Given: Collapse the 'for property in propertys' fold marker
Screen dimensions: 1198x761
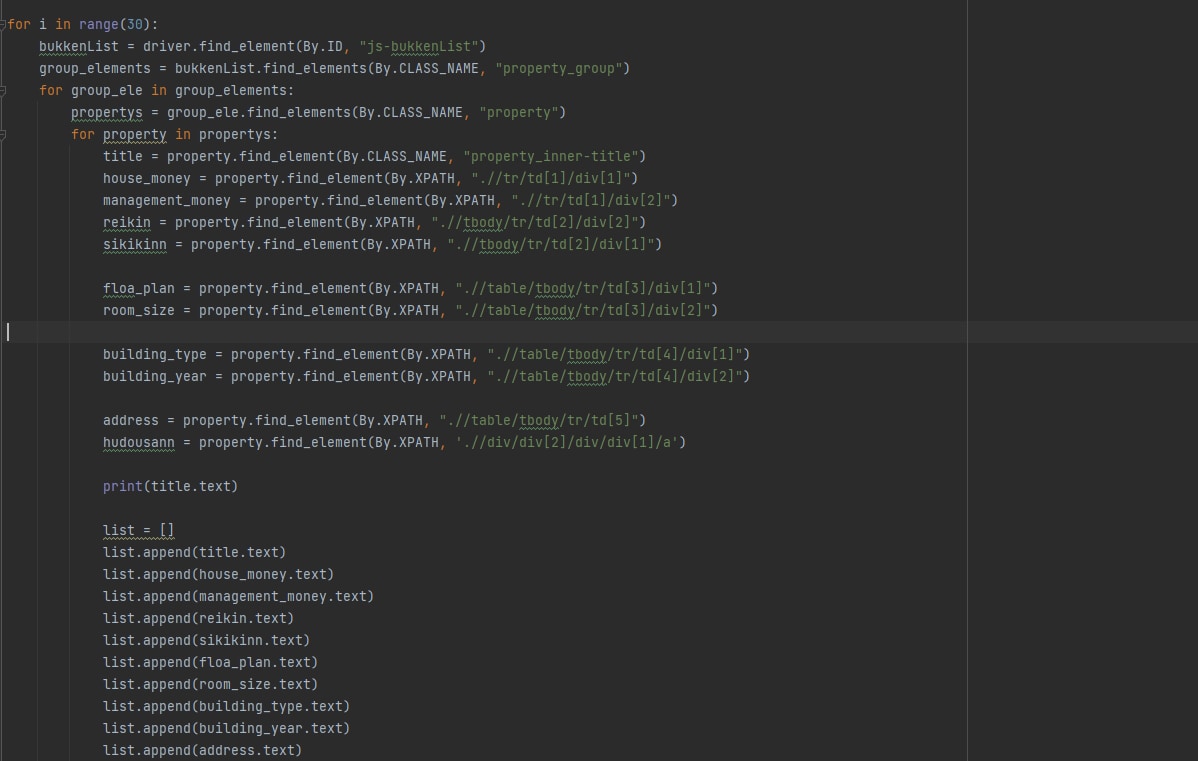Looking at the screenshot, I should [3, 135].
